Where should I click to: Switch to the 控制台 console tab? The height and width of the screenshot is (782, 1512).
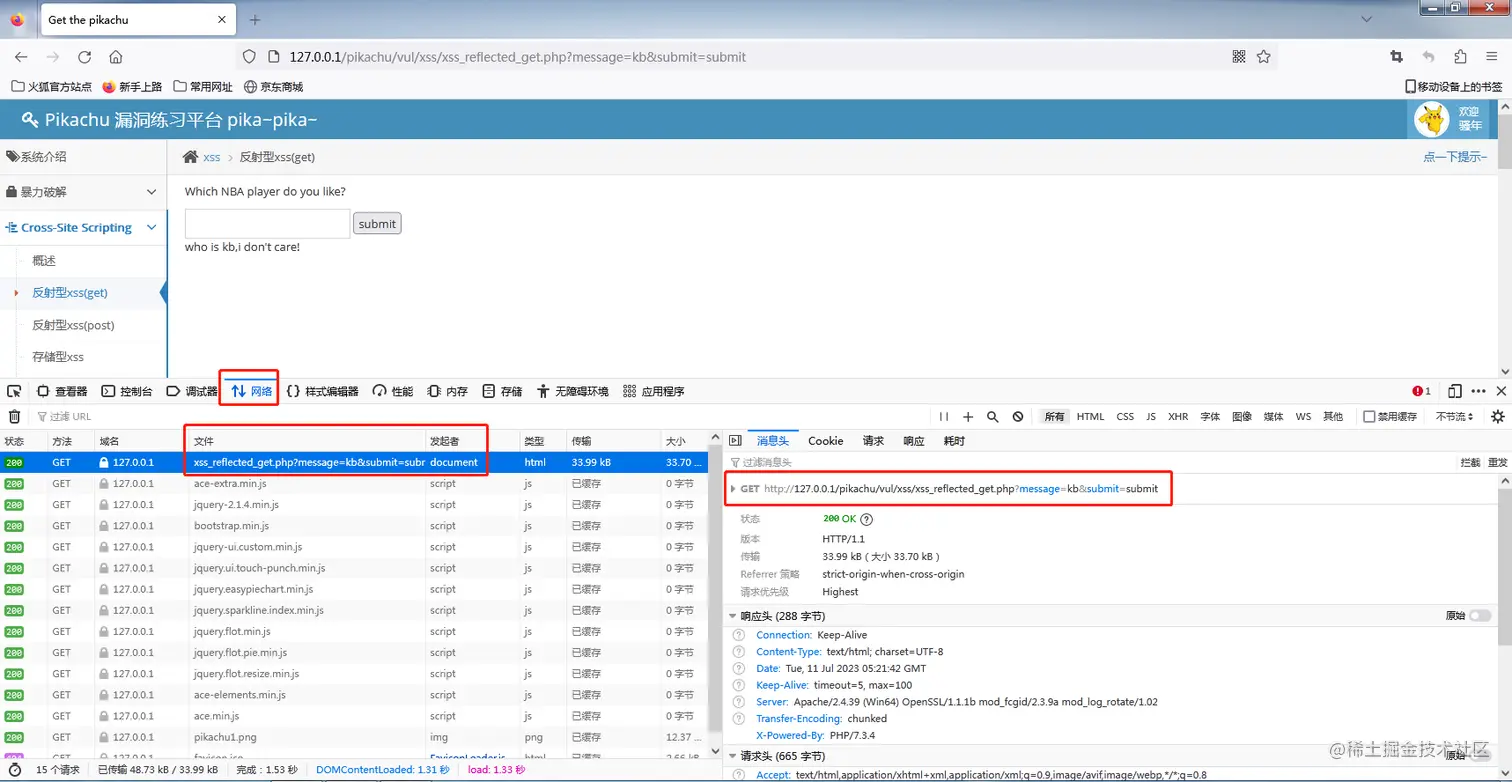coord(126,391)
